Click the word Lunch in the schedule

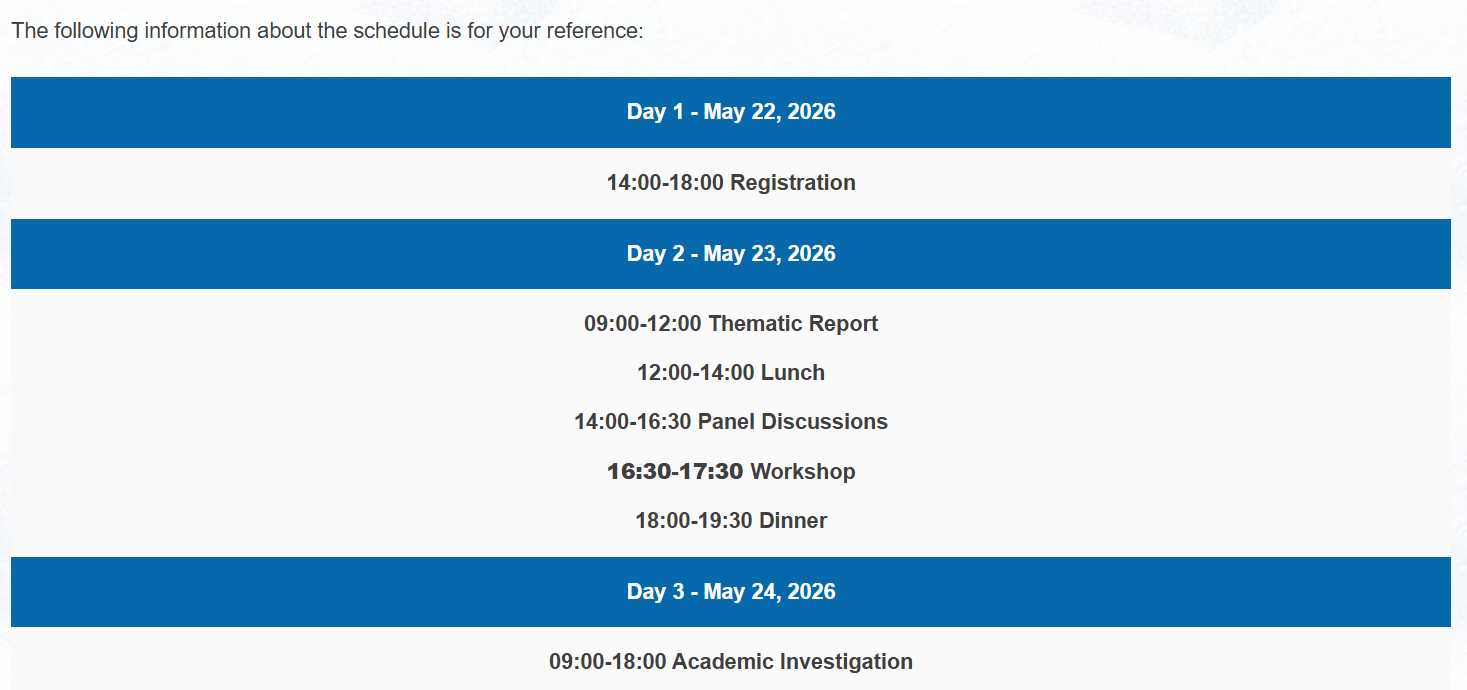793,373
